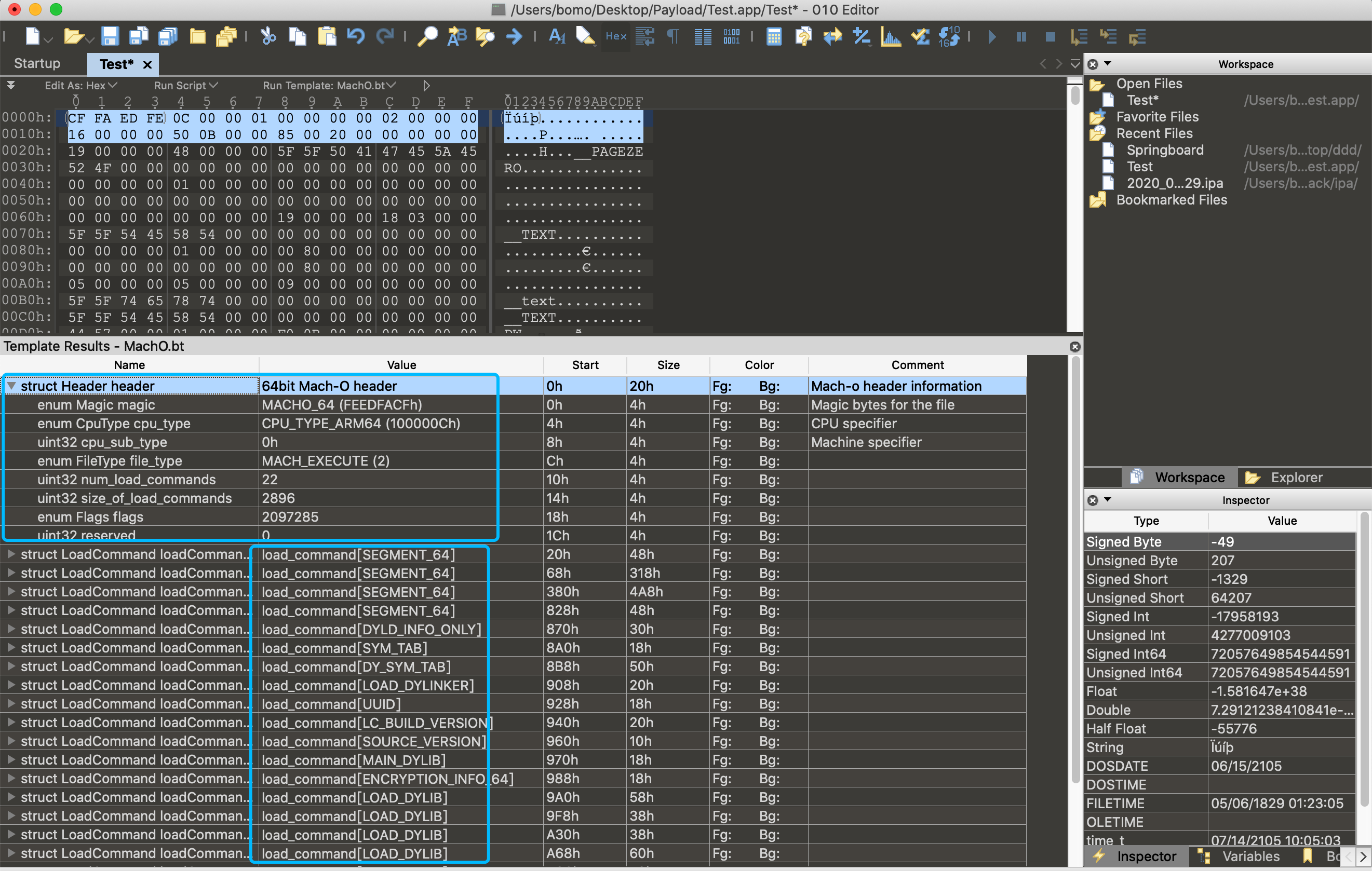Click the column mode lines icon

pos(703,36)
